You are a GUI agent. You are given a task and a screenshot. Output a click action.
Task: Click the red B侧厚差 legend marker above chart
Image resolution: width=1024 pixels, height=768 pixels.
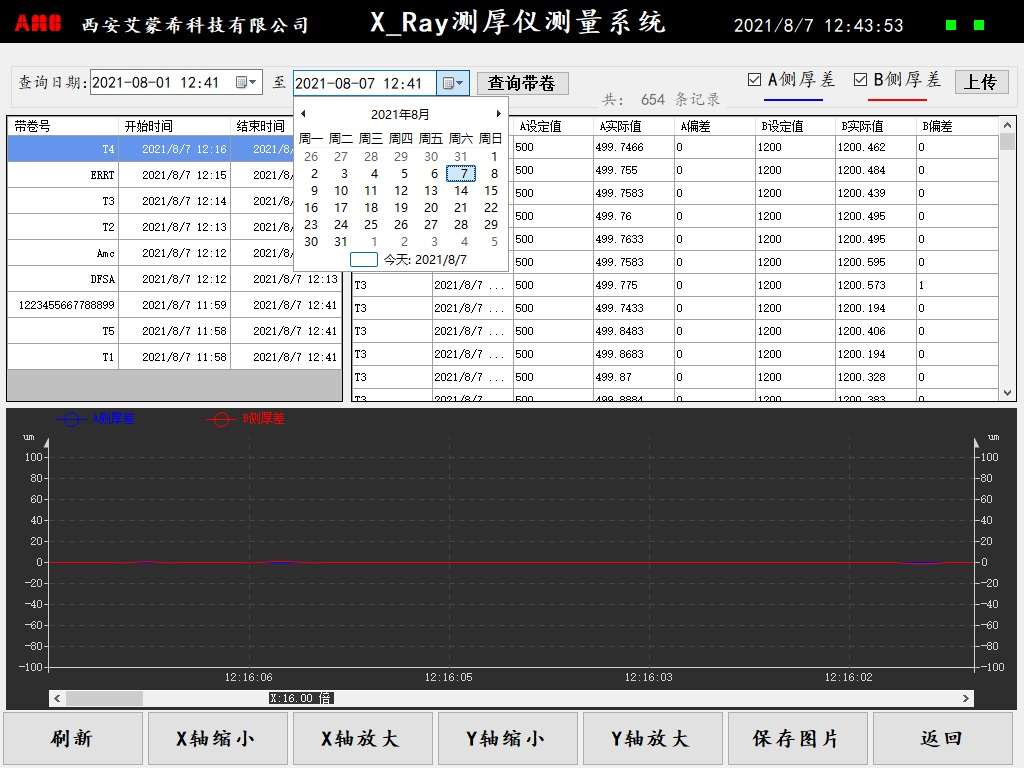pyautogui.click(x=221, y=419)
